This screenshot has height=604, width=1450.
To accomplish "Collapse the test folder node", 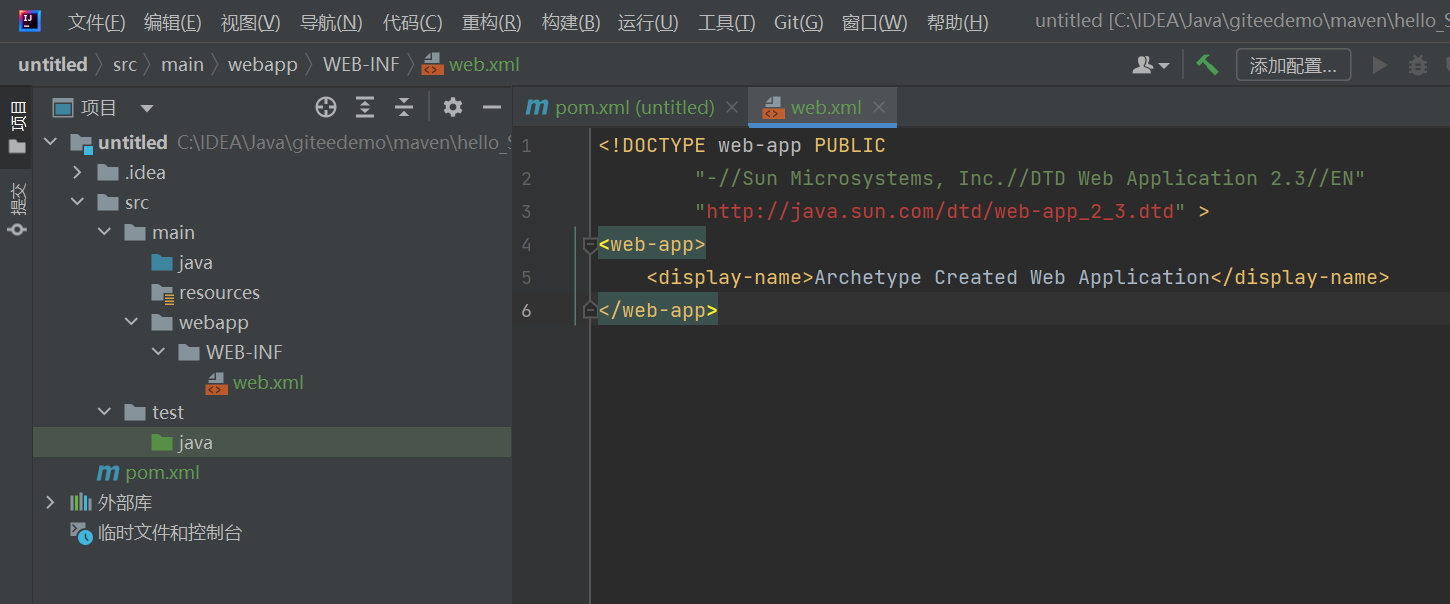I will [x=105, y=413].
